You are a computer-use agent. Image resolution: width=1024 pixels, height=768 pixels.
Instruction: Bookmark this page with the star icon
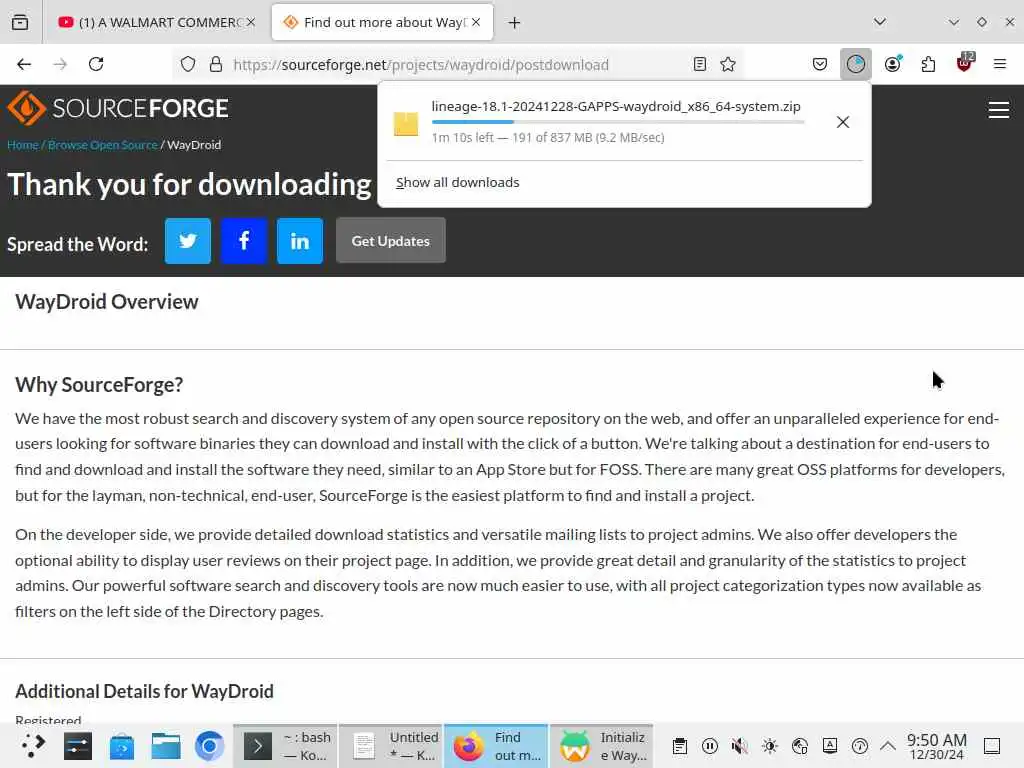728,64
